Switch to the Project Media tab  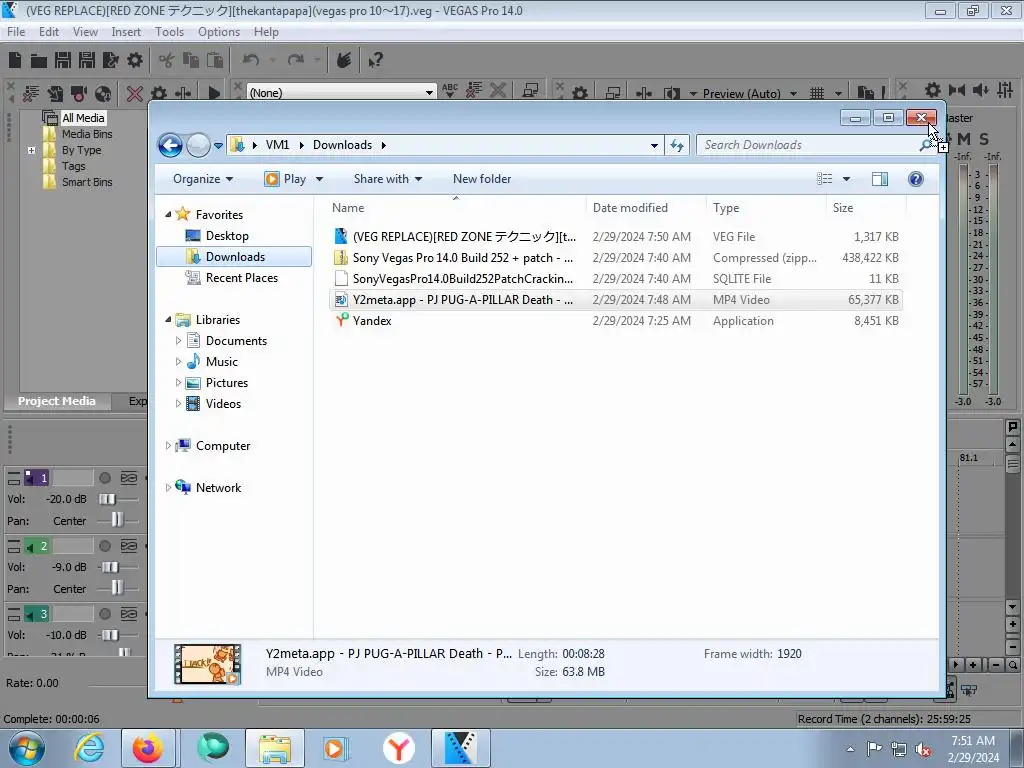pyautogui.click(x=57, y=401)
